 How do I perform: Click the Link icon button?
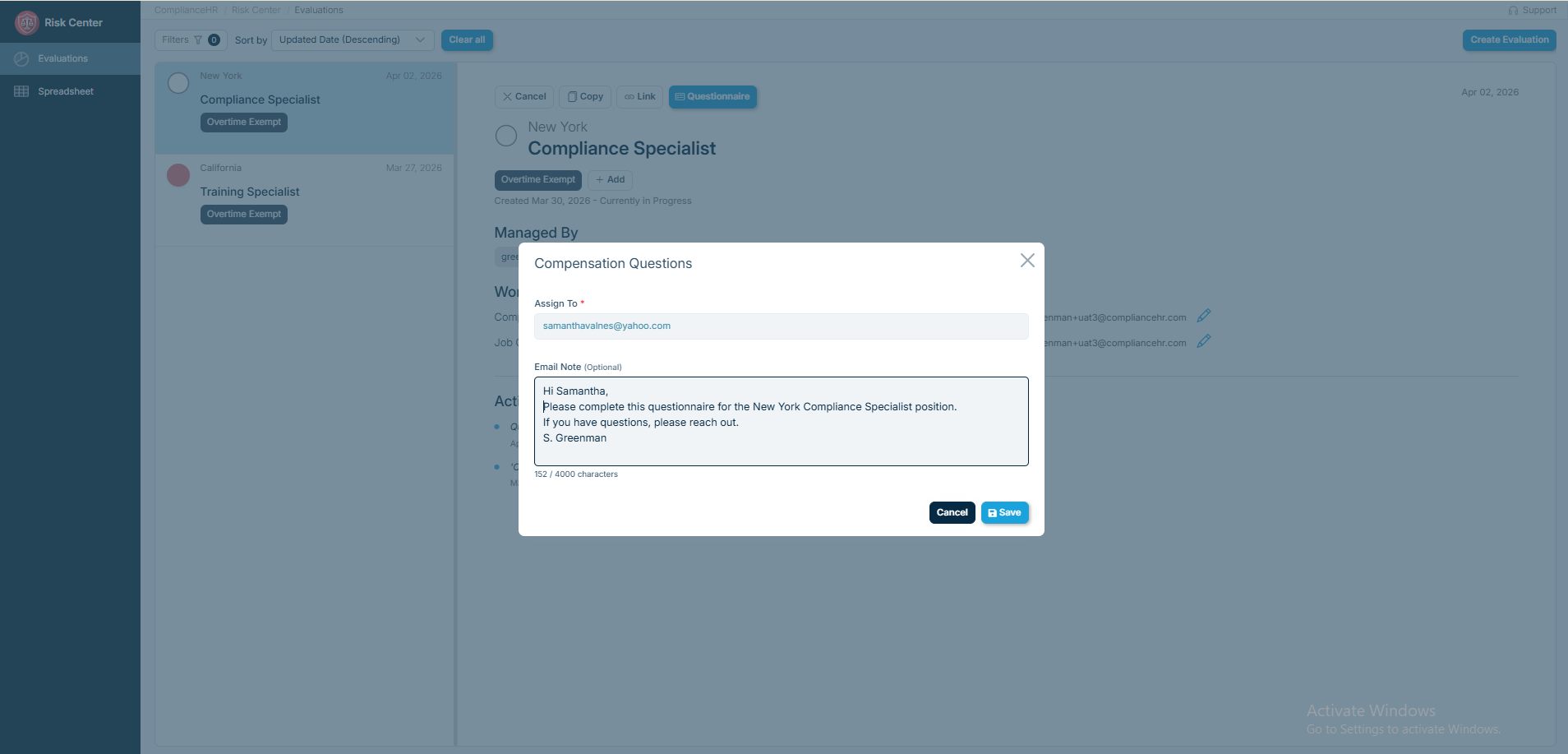click(x=639, y=97)
